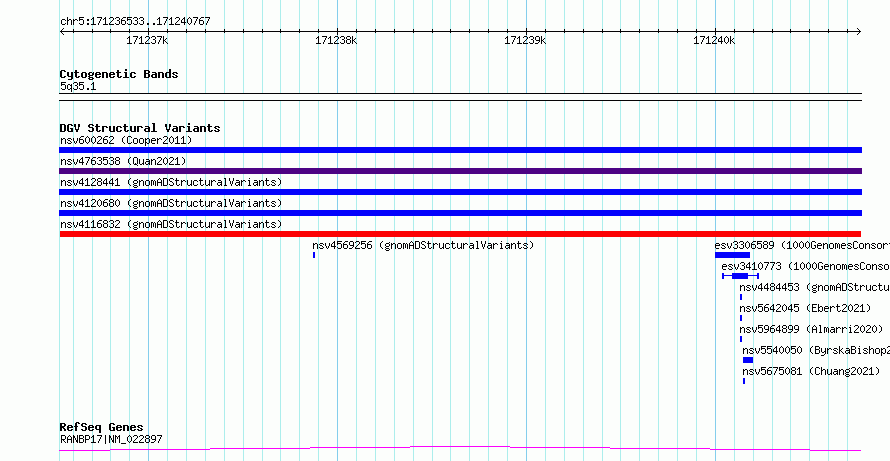Click the short blue bar under nsv5540050

(748, 360)
